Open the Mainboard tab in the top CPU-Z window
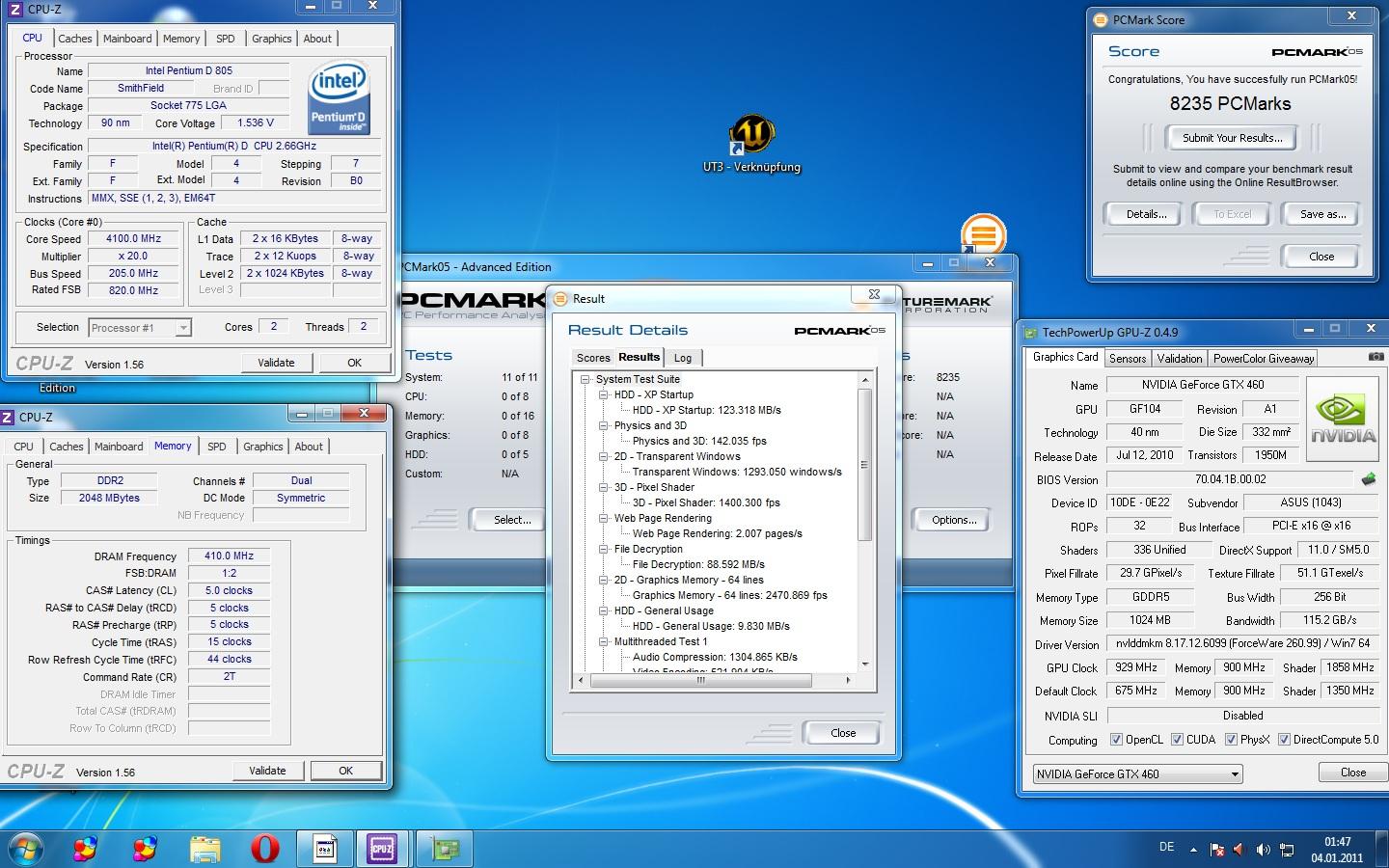The image size is (1389, 868). click(x=127, y=39)
